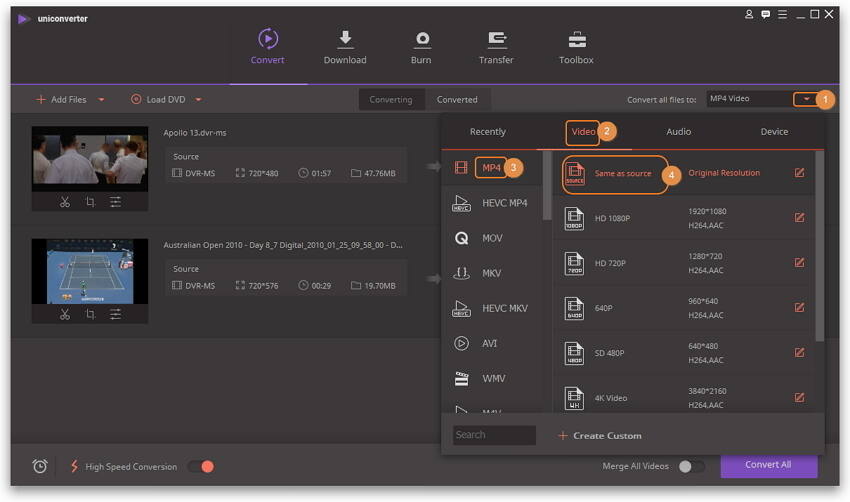Select the Recently tab
The width and height of the screenshot is (850, 502).
[487, 132]
